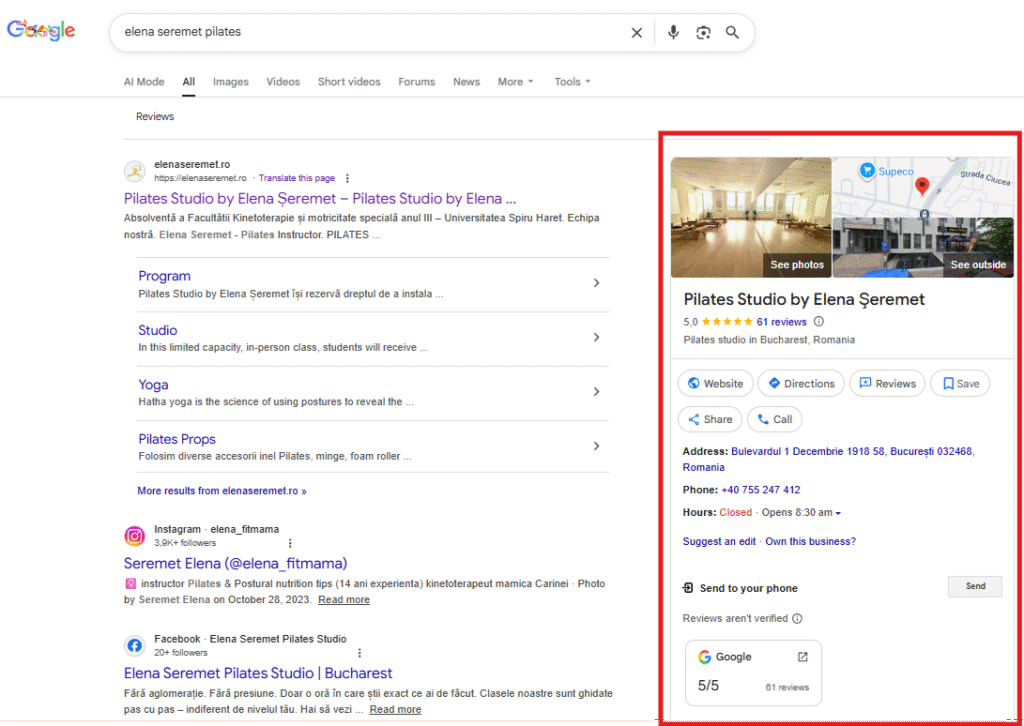This screenshot has width=1024, height=726.
Task: Open the Tools dropdown
Action: [x=572, y=82]
